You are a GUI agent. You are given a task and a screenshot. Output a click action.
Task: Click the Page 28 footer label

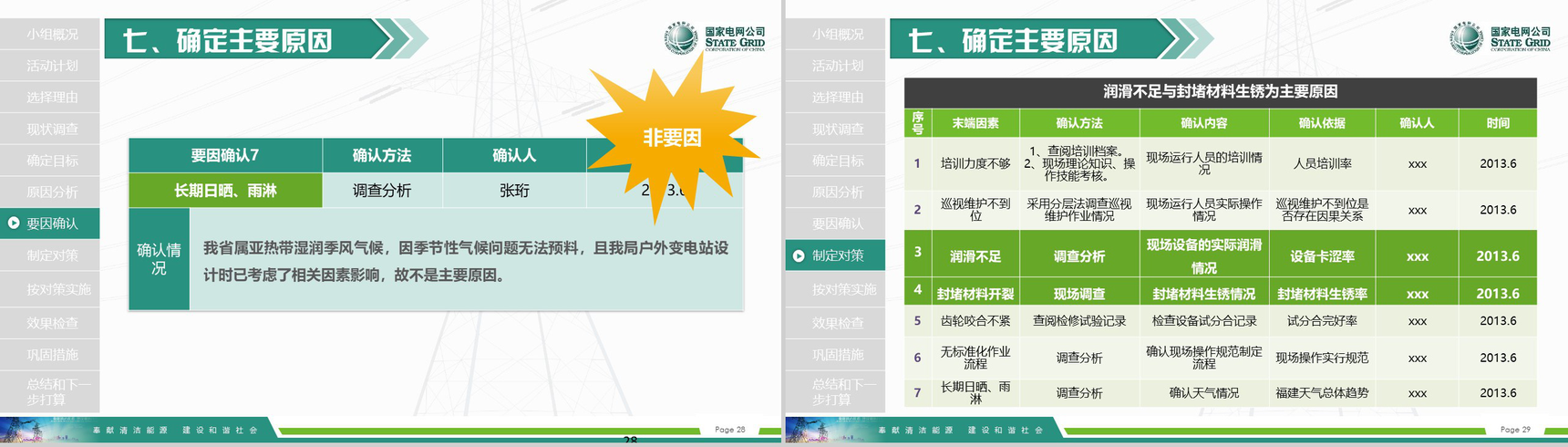pyautogui.click(x=729, y=429)
